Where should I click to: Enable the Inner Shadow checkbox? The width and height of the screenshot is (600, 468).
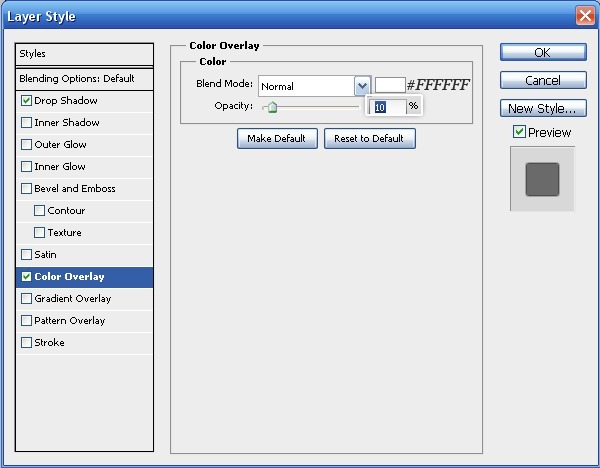tap(26, 123)
